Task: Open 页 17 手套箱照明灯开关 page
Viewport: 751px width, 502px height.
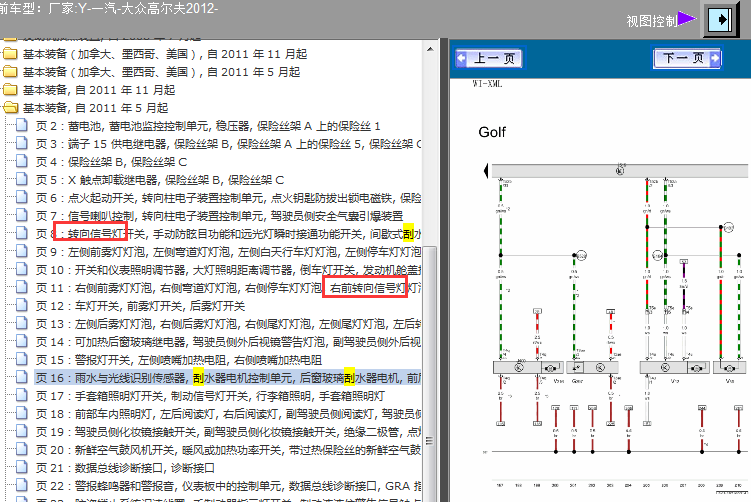Action: [x=210, y=396]
